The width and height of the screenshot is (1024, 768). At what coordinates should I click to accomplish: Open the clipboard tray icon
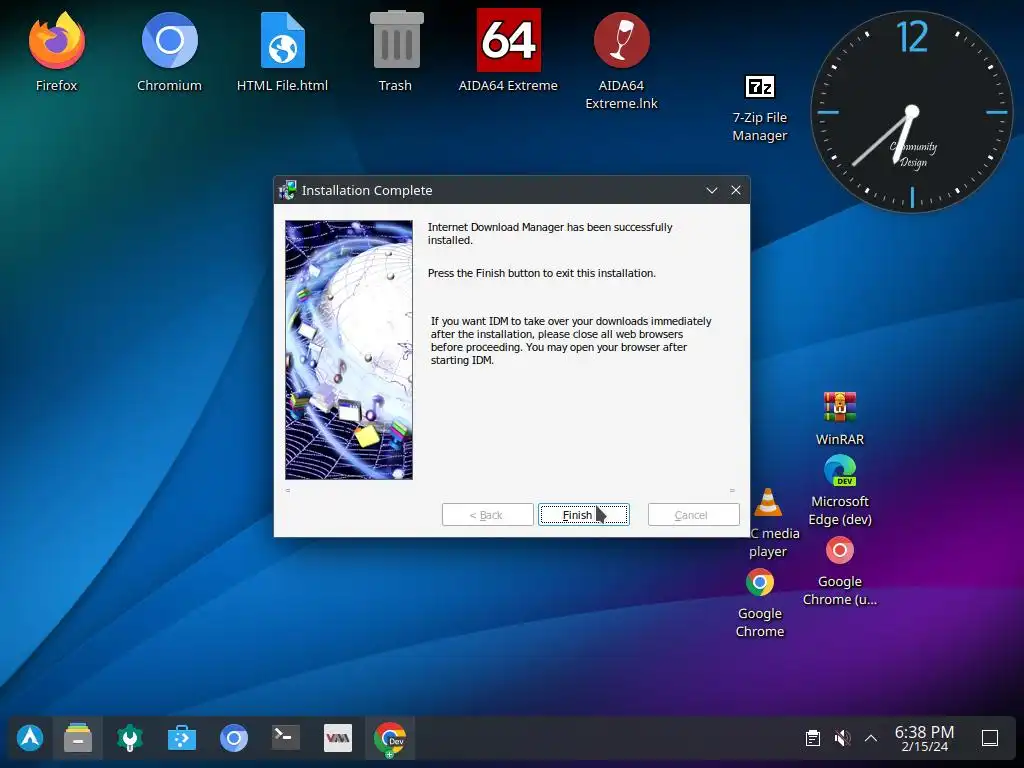[x=812, y=738]
